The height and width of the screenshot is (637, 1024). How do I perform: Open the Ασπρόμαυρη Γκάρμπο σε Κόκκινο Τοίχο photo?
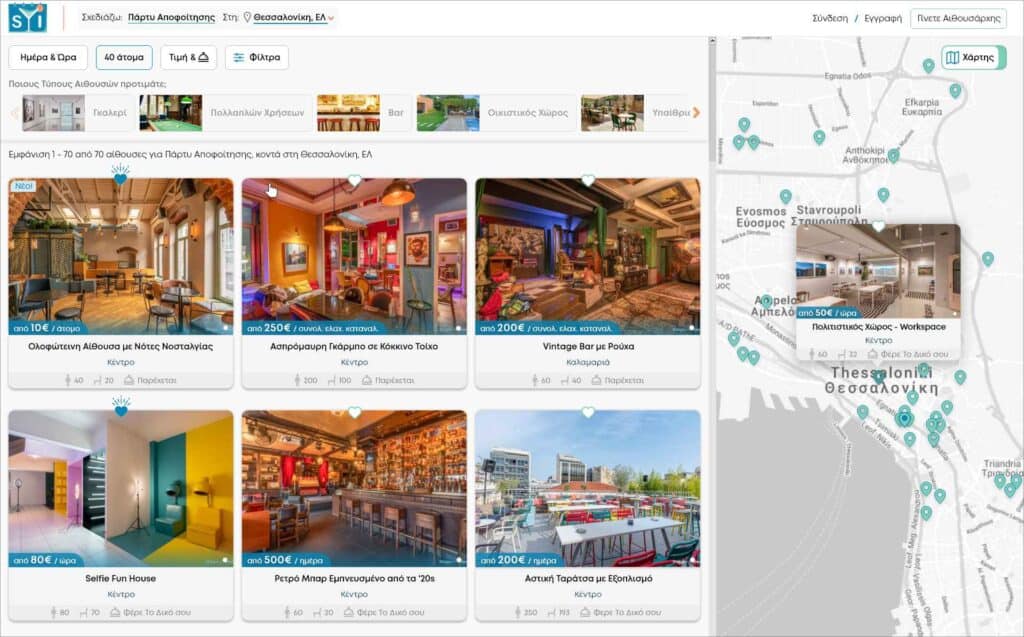coord(355,257)
